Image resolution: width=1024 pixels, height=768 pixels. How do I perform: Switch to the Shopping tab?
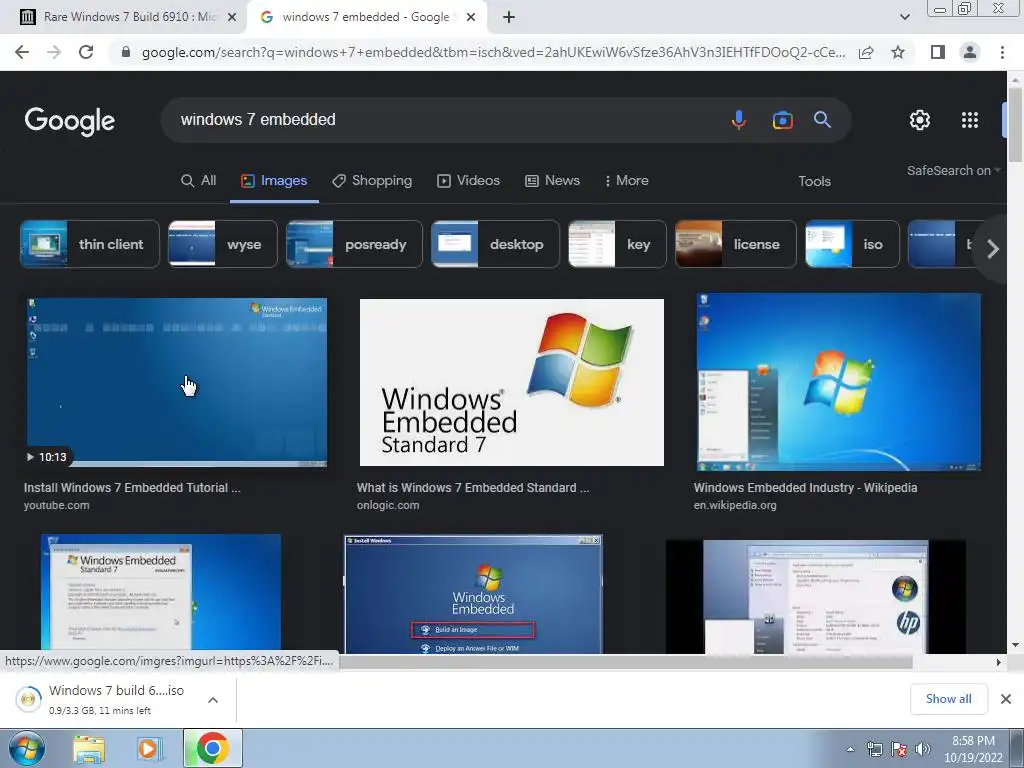372,181
